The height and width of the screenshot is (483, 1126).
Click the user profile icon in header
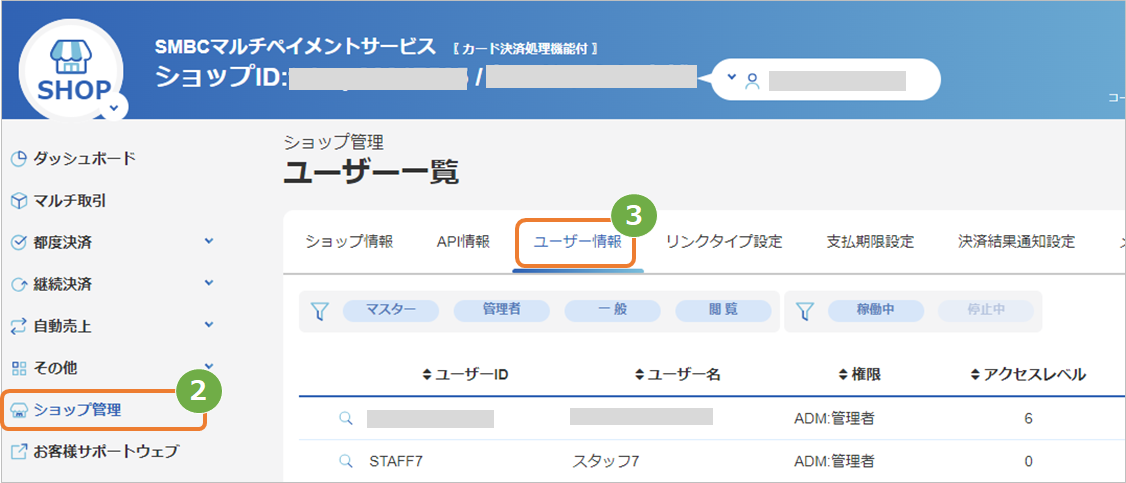point(752,80)
